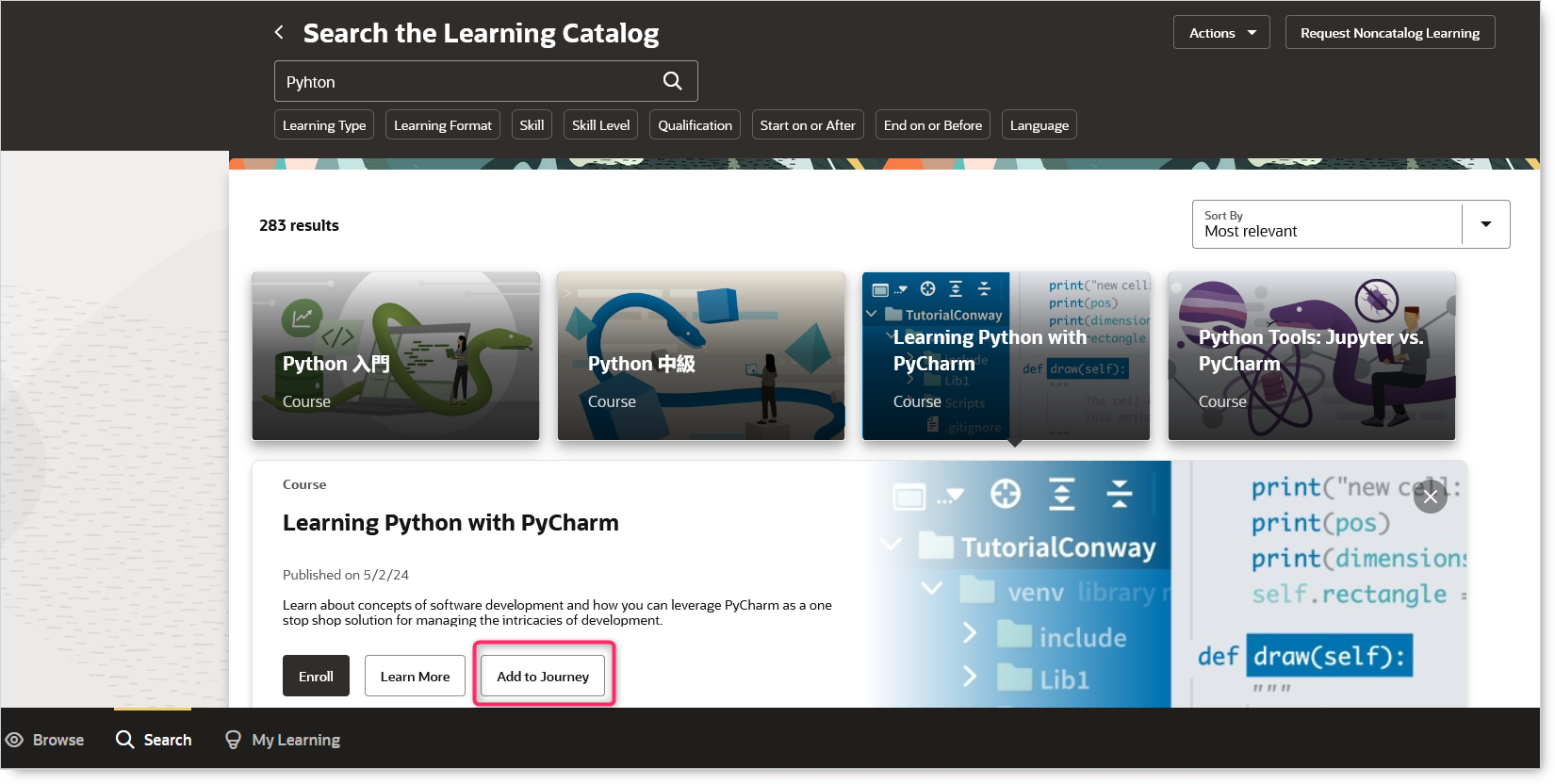1555x784 pixels.
Task: Click the back arrow beside Search the Learning Catalog
Action: pyautogui.click(x=279, y=33)
